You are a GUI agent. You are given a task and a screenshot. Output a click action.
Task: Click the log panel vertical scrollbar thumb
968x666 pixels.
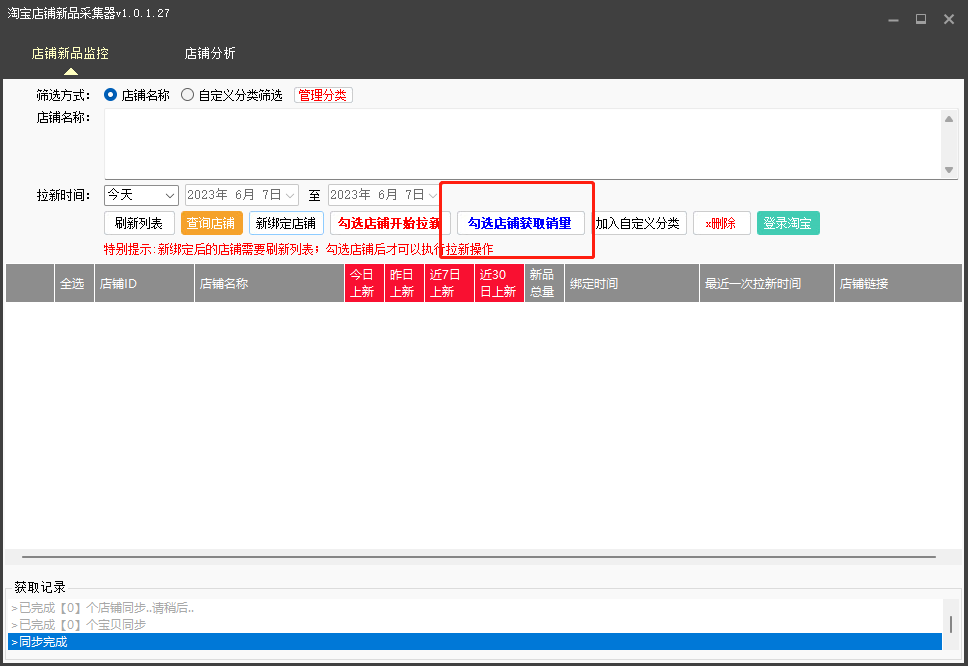(x=951, y=624)
